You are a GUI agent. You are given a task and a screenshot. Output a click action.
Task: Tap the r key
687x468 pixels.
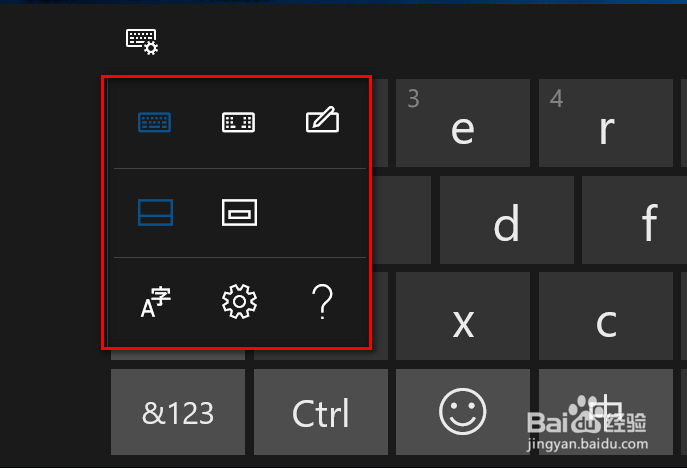pos(606,123)
